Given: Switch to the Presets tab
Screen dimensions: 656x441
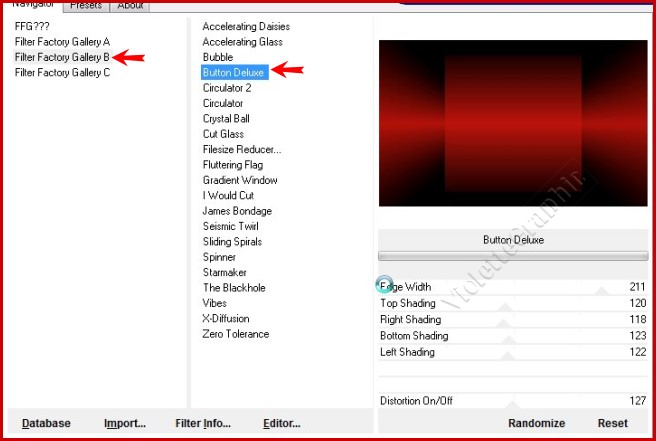Looking at the screenshot, I should point(85,5).
